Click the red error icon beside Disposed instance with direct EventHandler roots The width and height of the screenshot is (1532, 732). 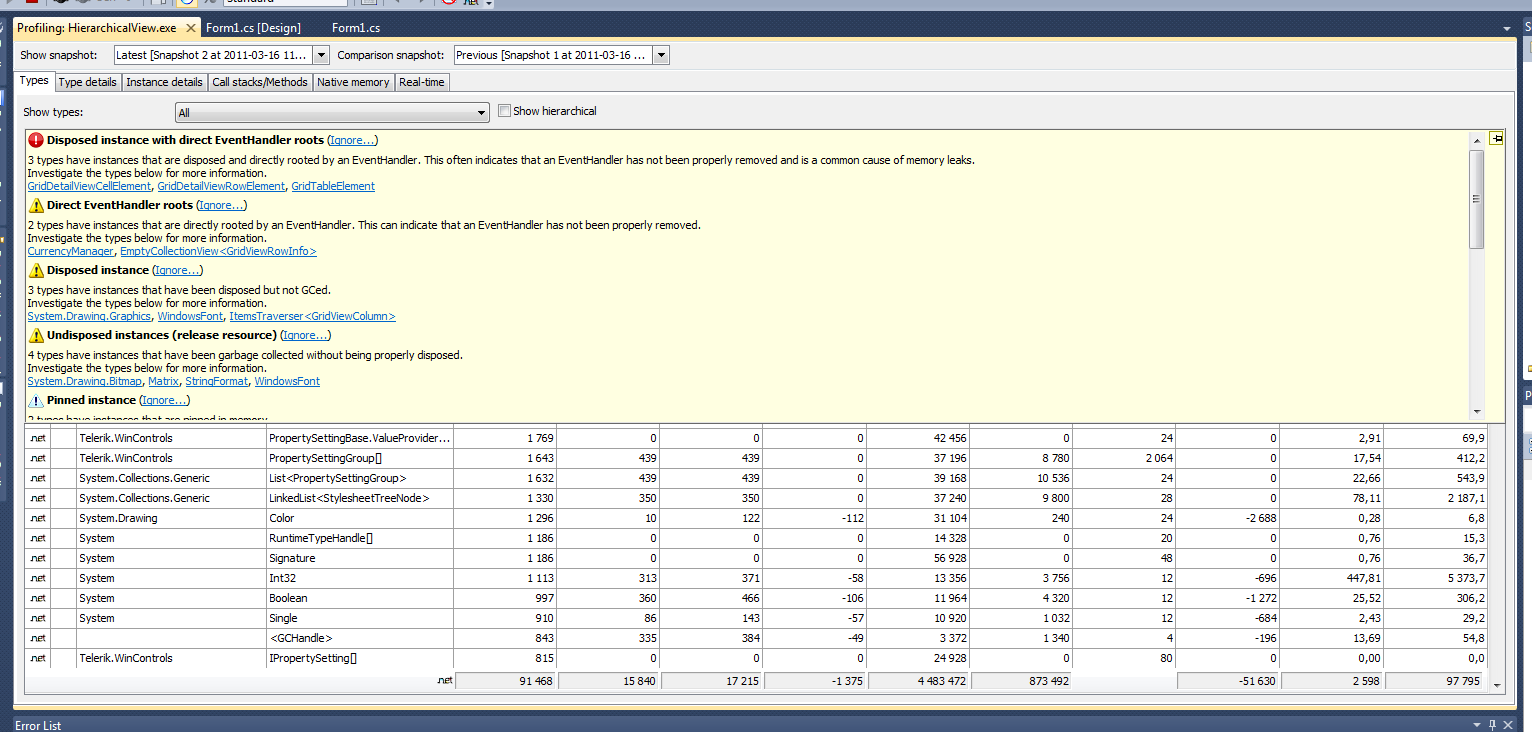coord(36,140)
